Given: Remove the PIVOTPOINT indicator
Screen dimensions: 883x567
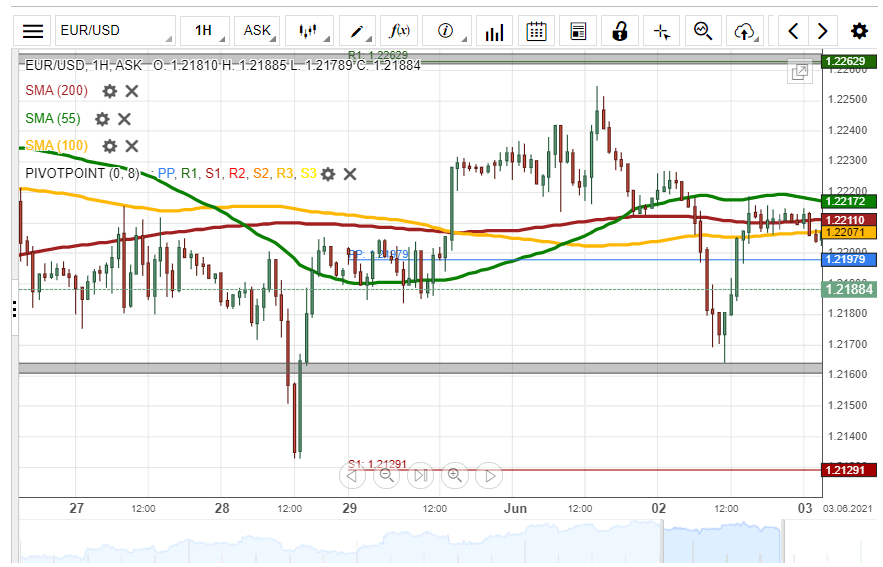Looking at the screenshot, I should point(350,174).
